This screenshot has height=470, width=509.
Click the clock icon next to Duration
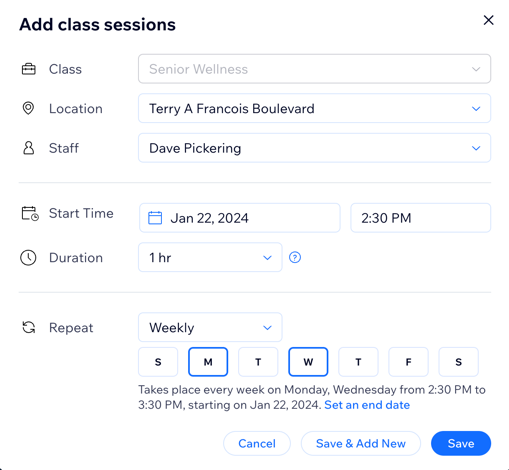coord(28,258)
